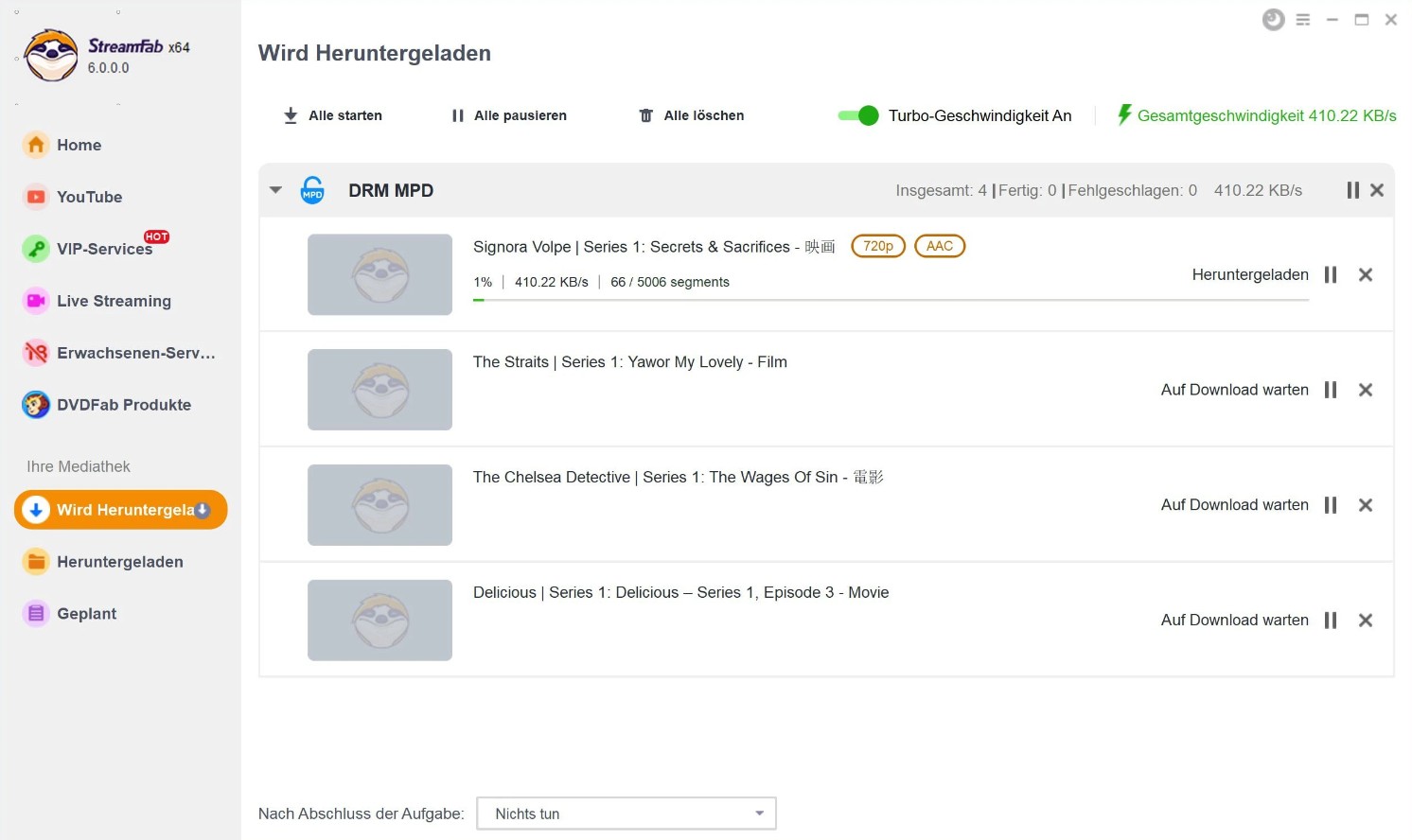
Task: Click the Geplant list icon
Action: (36, 614)
